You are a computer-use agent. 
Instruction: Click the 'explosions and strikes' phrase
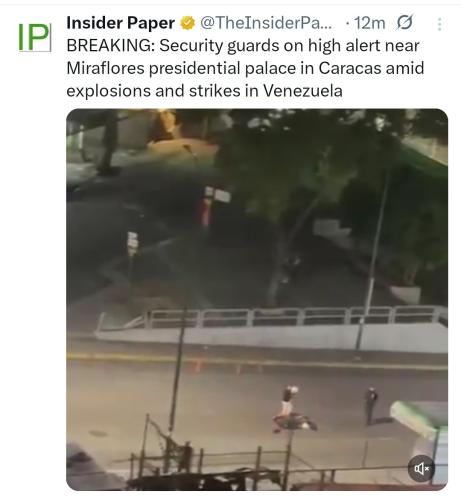tap(153, 91)
